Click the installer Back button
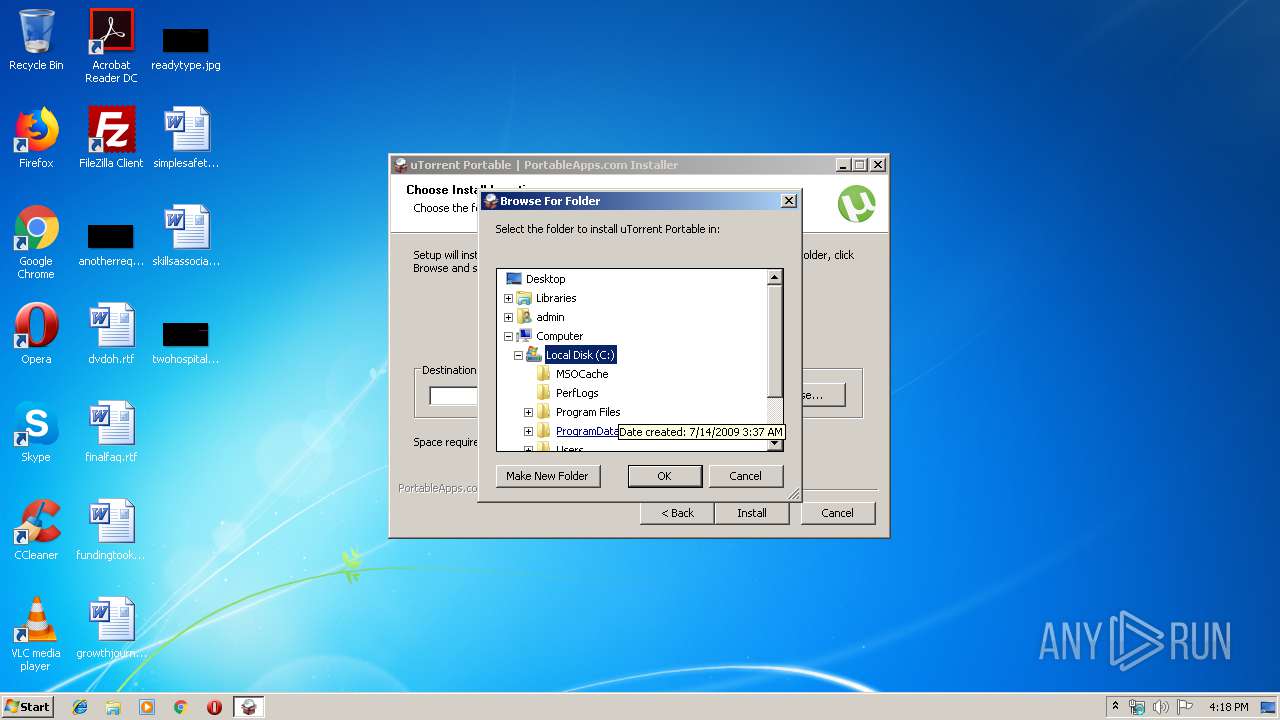This screenshot has width=1280, height=720. [677, 513]
